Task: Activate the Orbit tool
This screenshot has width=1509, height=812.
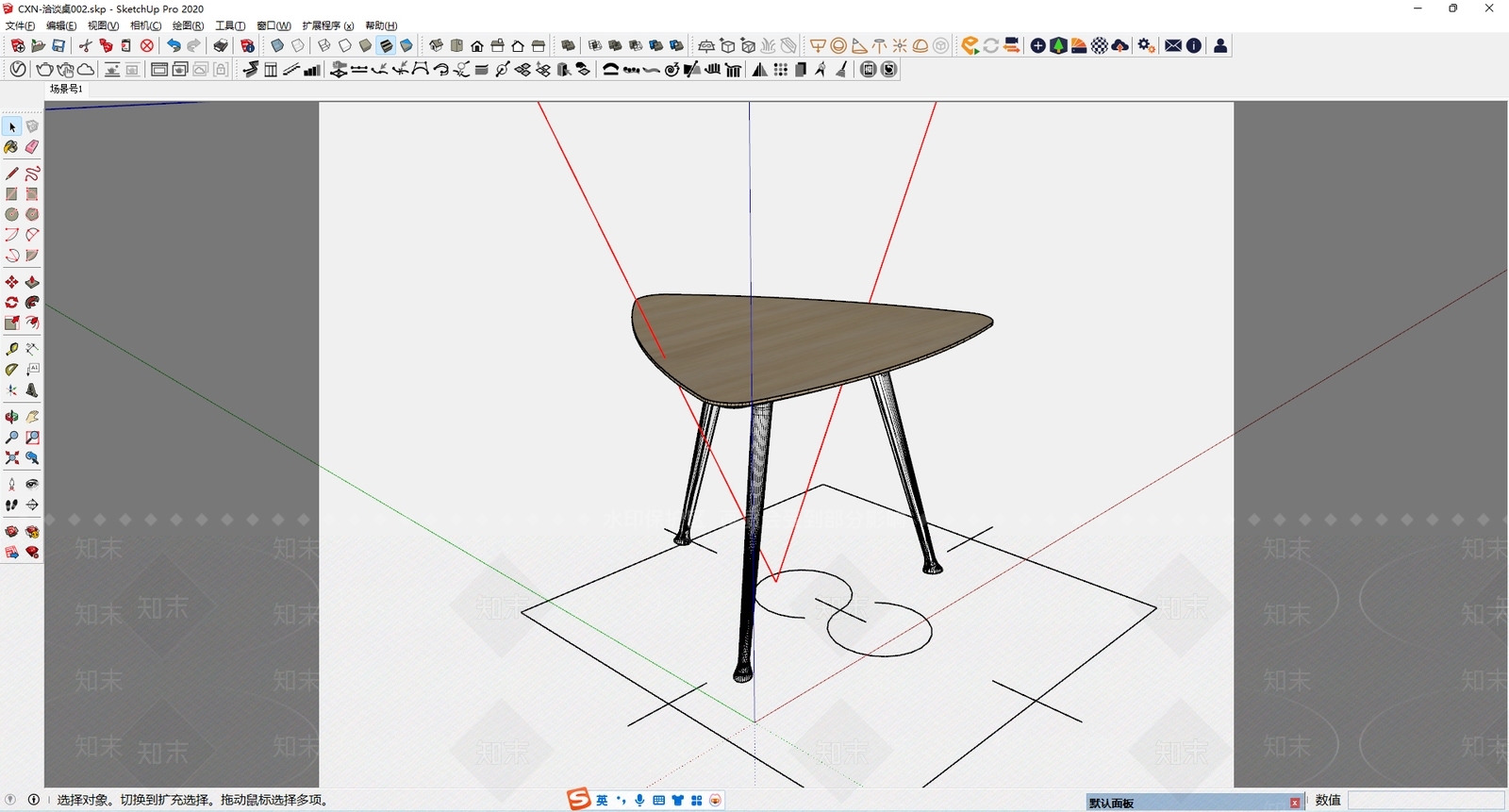Action: 12,417
